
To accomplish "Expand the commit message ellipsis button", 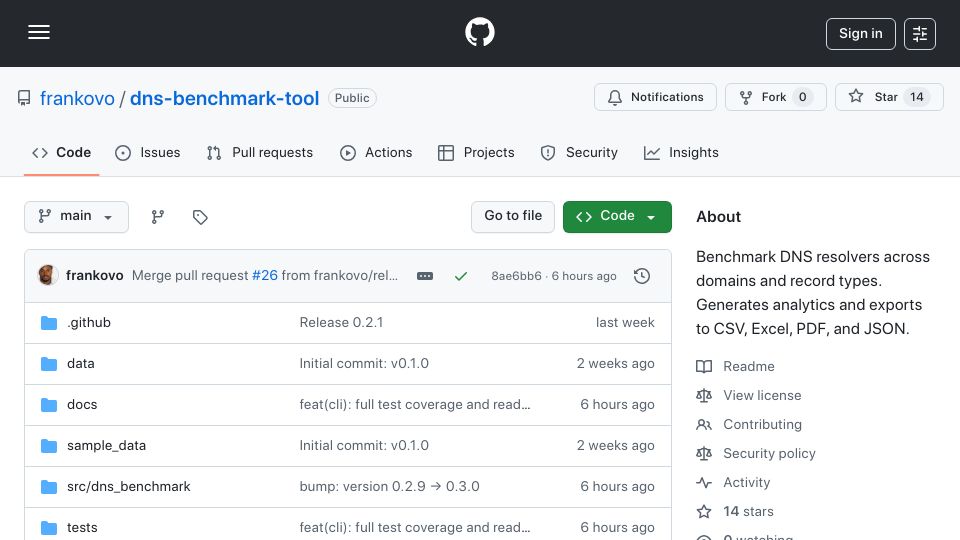I will point(425,276).
